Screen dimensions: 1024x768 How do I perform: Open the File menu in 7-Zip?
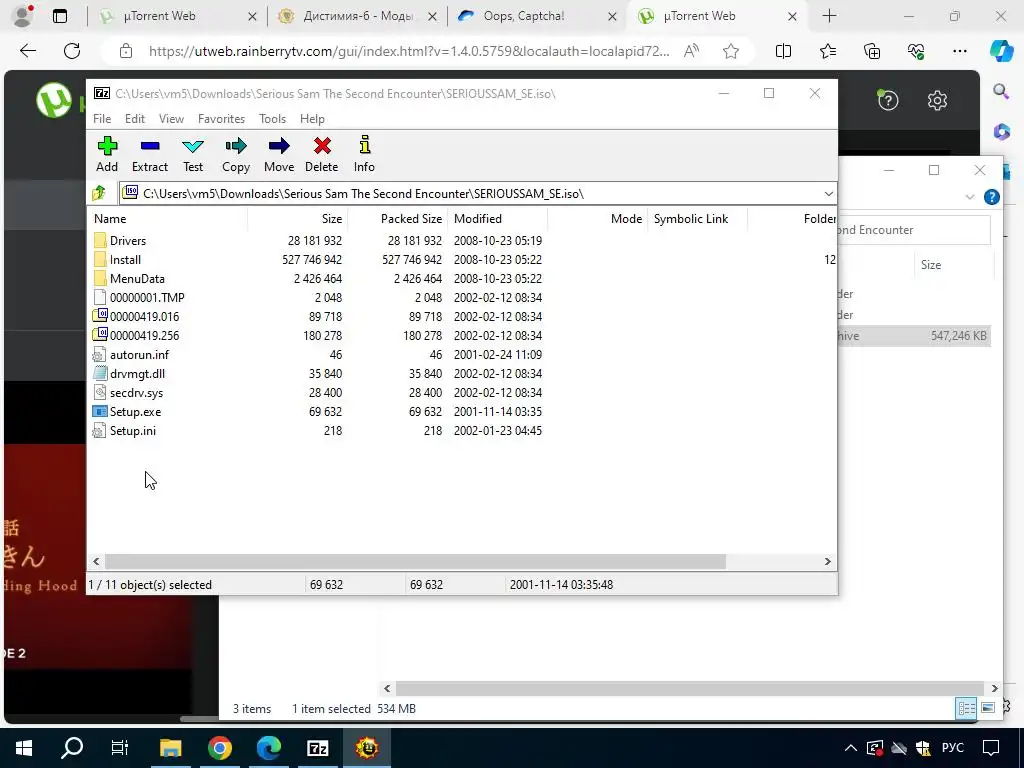(102, 119)
